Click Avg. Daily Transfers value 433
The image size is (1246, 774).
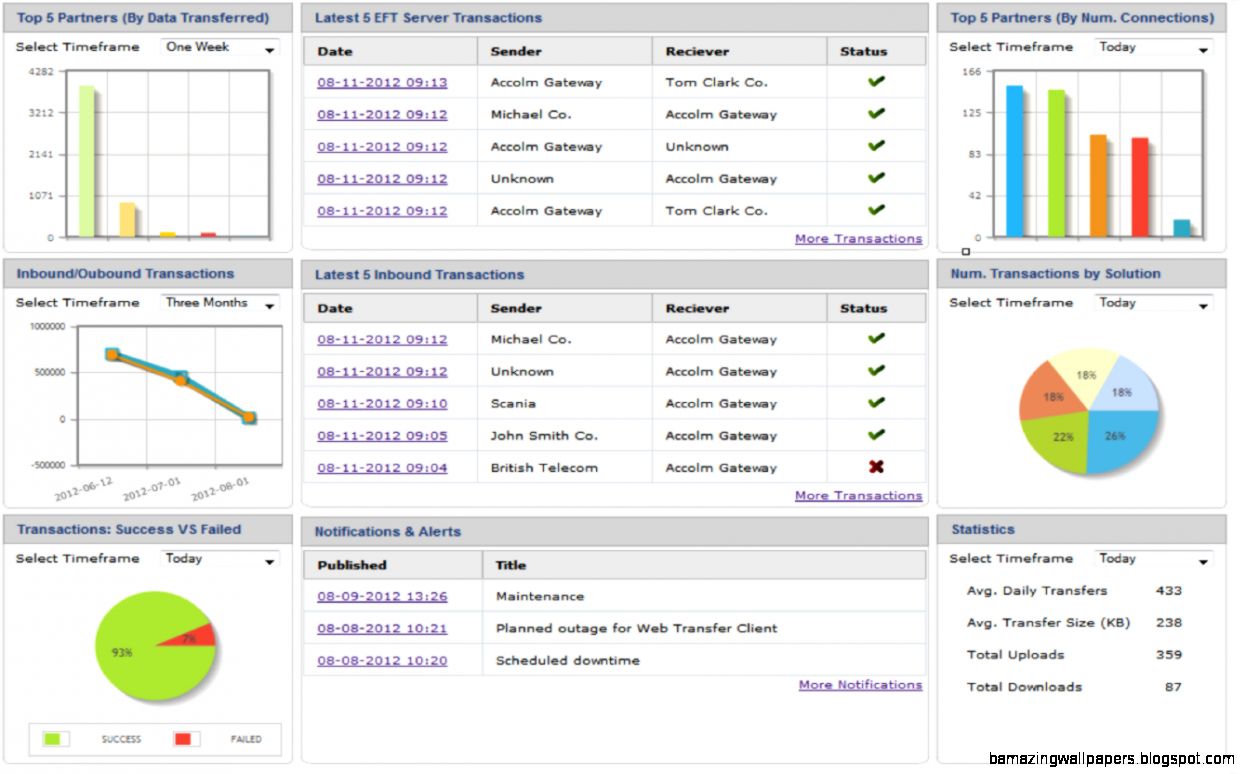coord(1169,591)
